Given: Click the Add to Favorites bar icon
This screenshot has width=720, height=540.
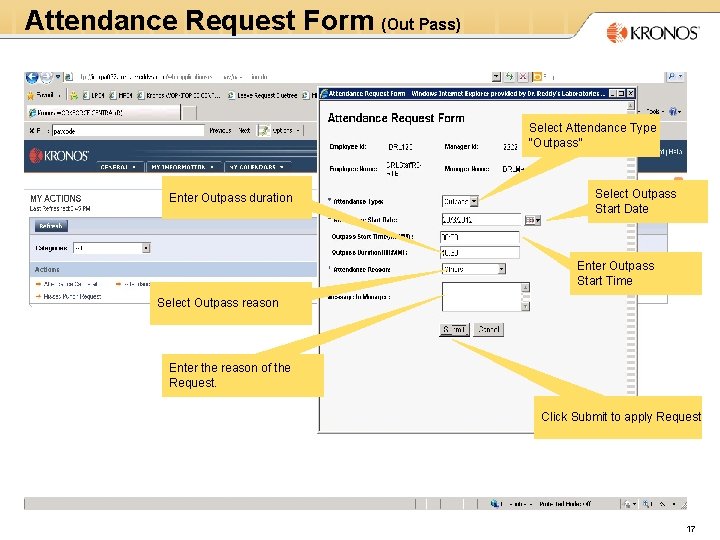Looking at the screenshot, I should (73, 96).
